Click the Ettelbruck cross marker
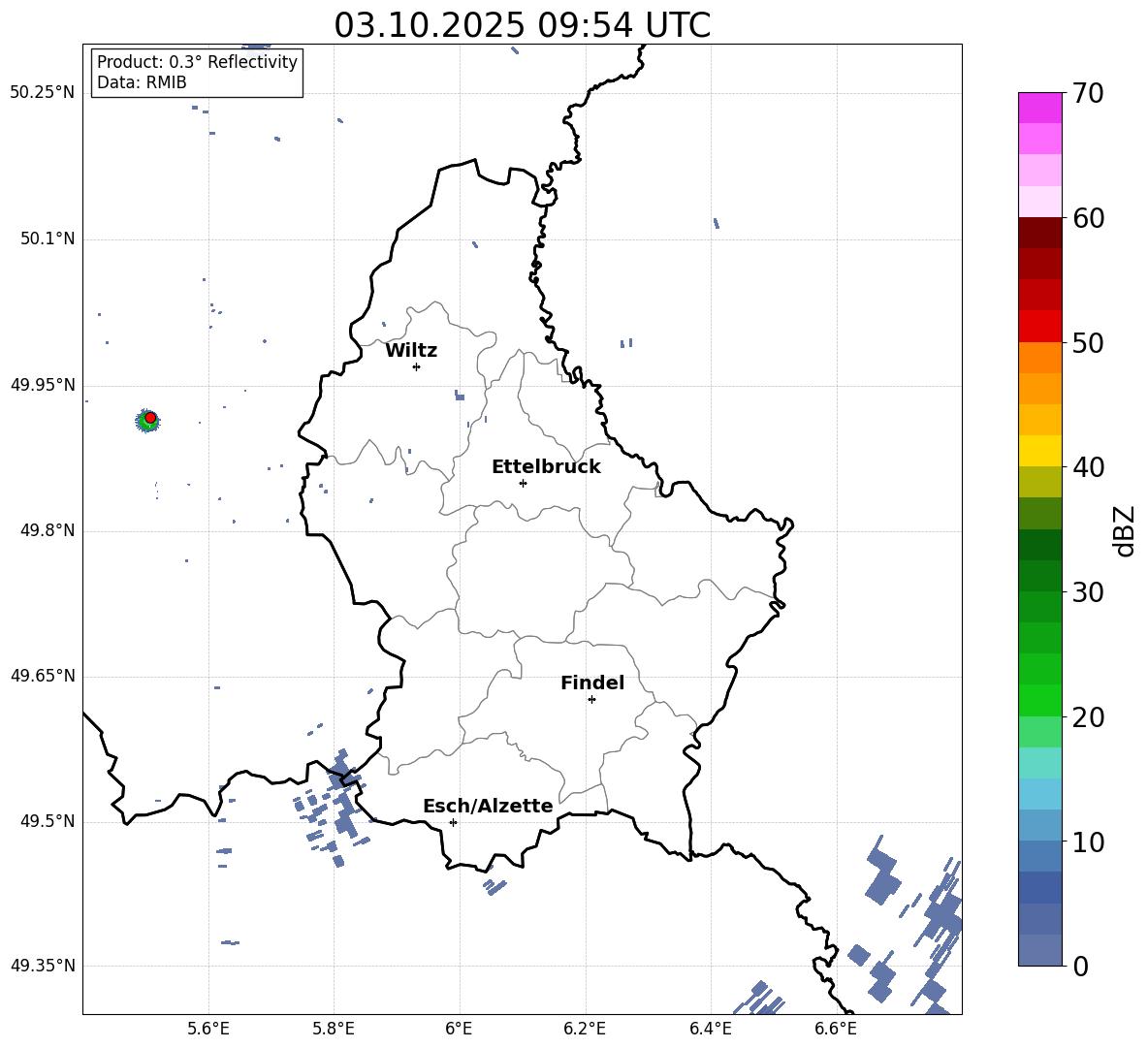1148x1048 pixels. (x=523, y=483)
